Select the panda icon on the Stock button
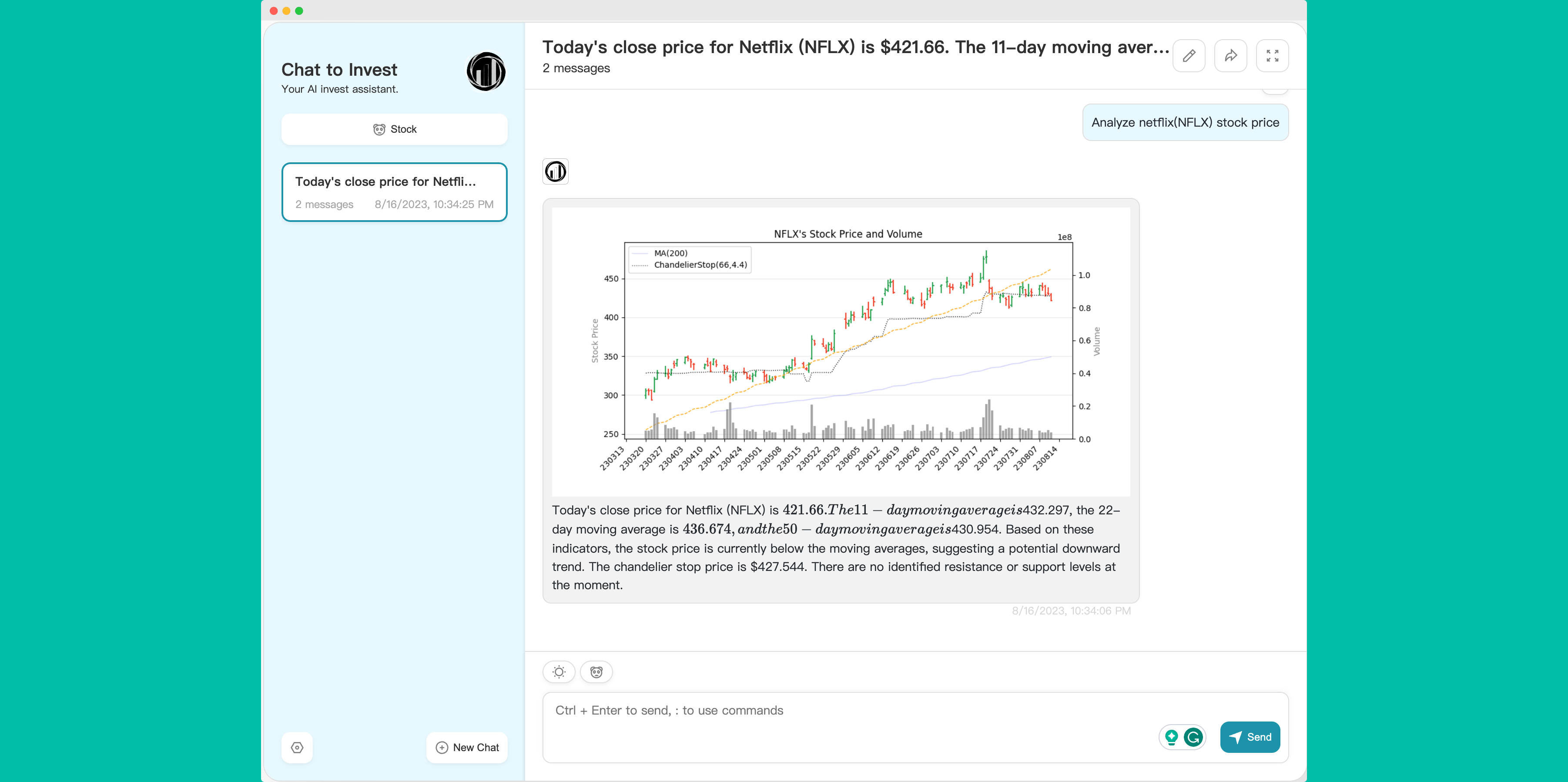Viewport: 1568px width, 782px height. click(379, 129)
